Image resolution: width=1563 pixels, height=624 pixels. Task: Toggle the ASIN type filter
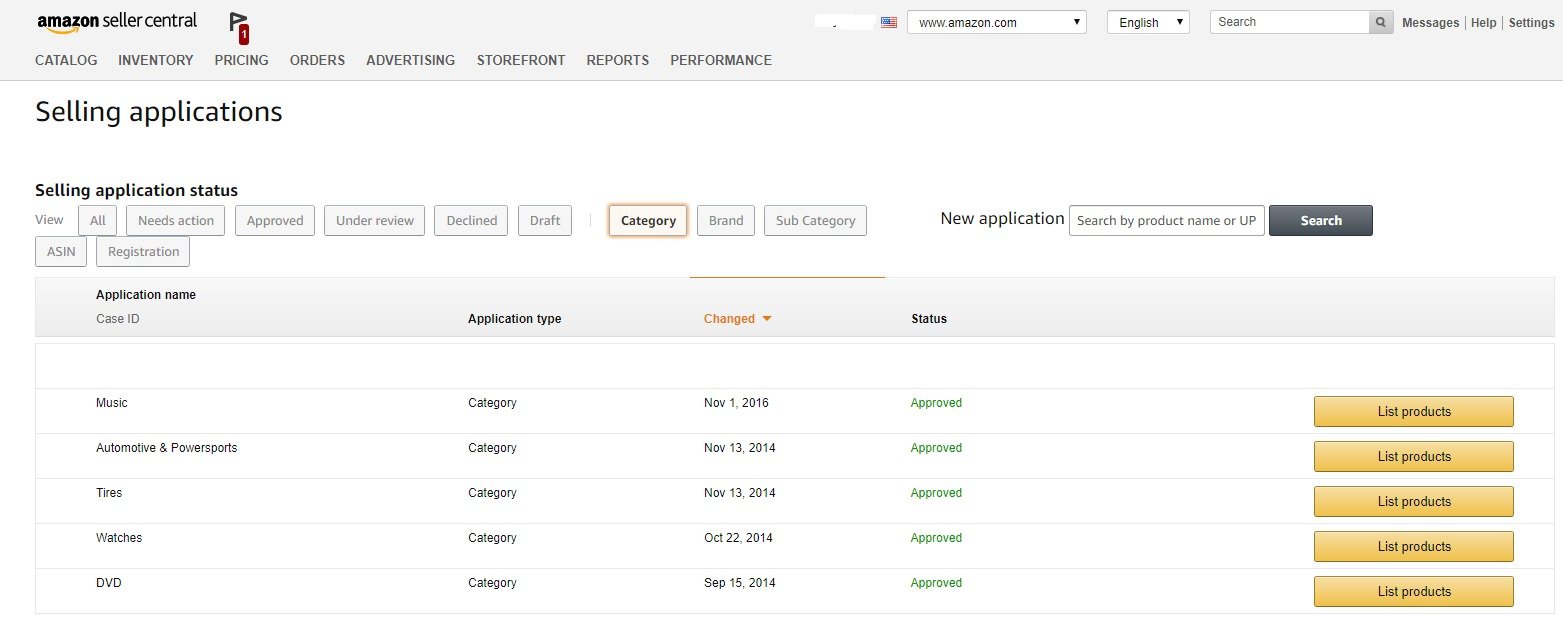[61, 251]
